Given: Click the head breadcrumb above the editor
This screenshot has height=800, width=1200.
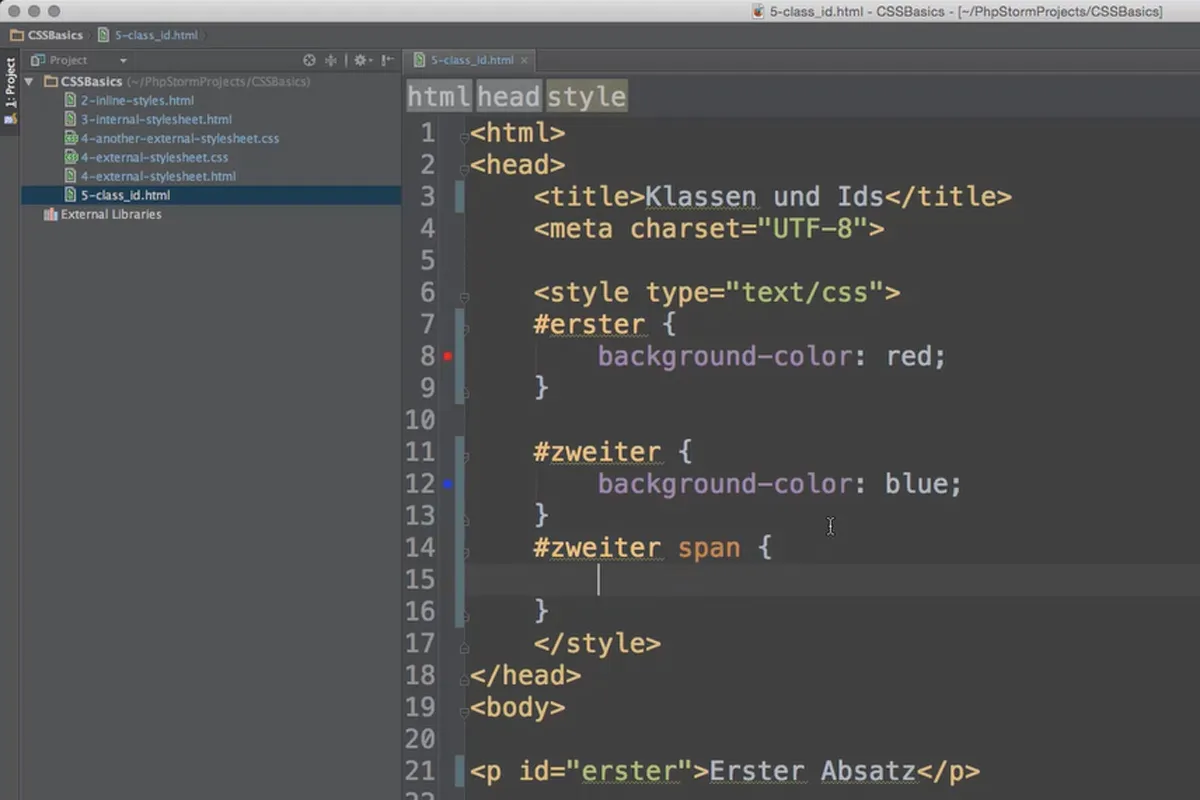Looking at the screenshot, I should coord(509,96).
